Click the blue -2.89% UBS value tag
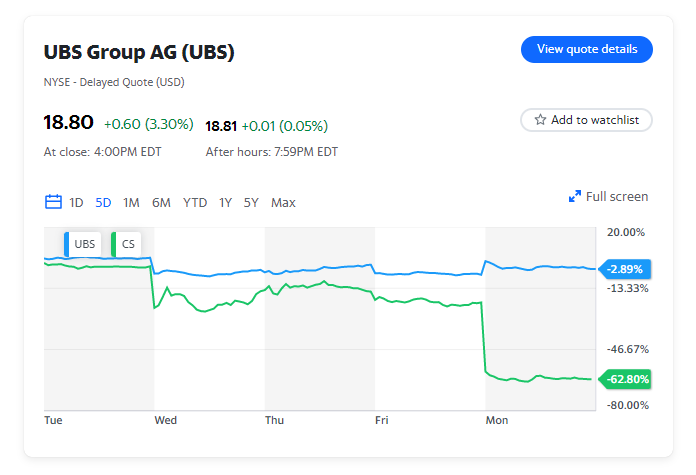This screenshot has width=696, height=475. click(x=625, y=269)
